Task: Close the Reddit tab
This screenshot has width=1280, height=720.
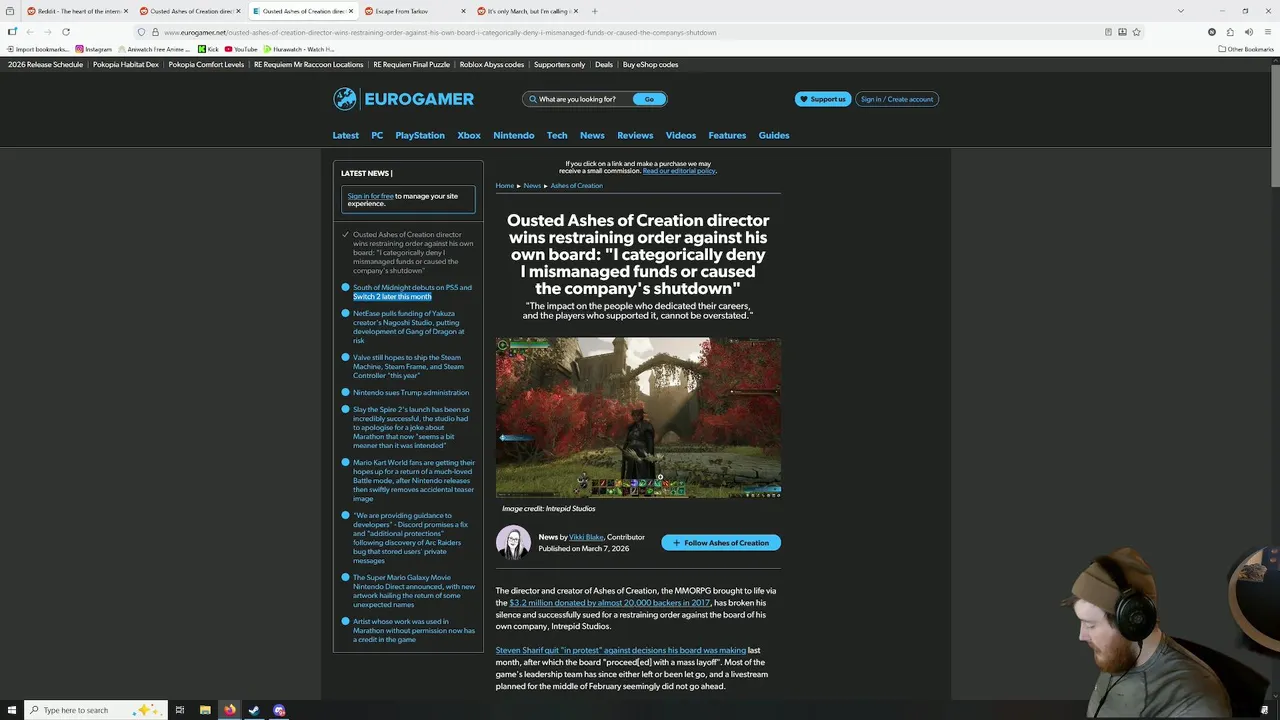Action: click(x=126, y=11)
